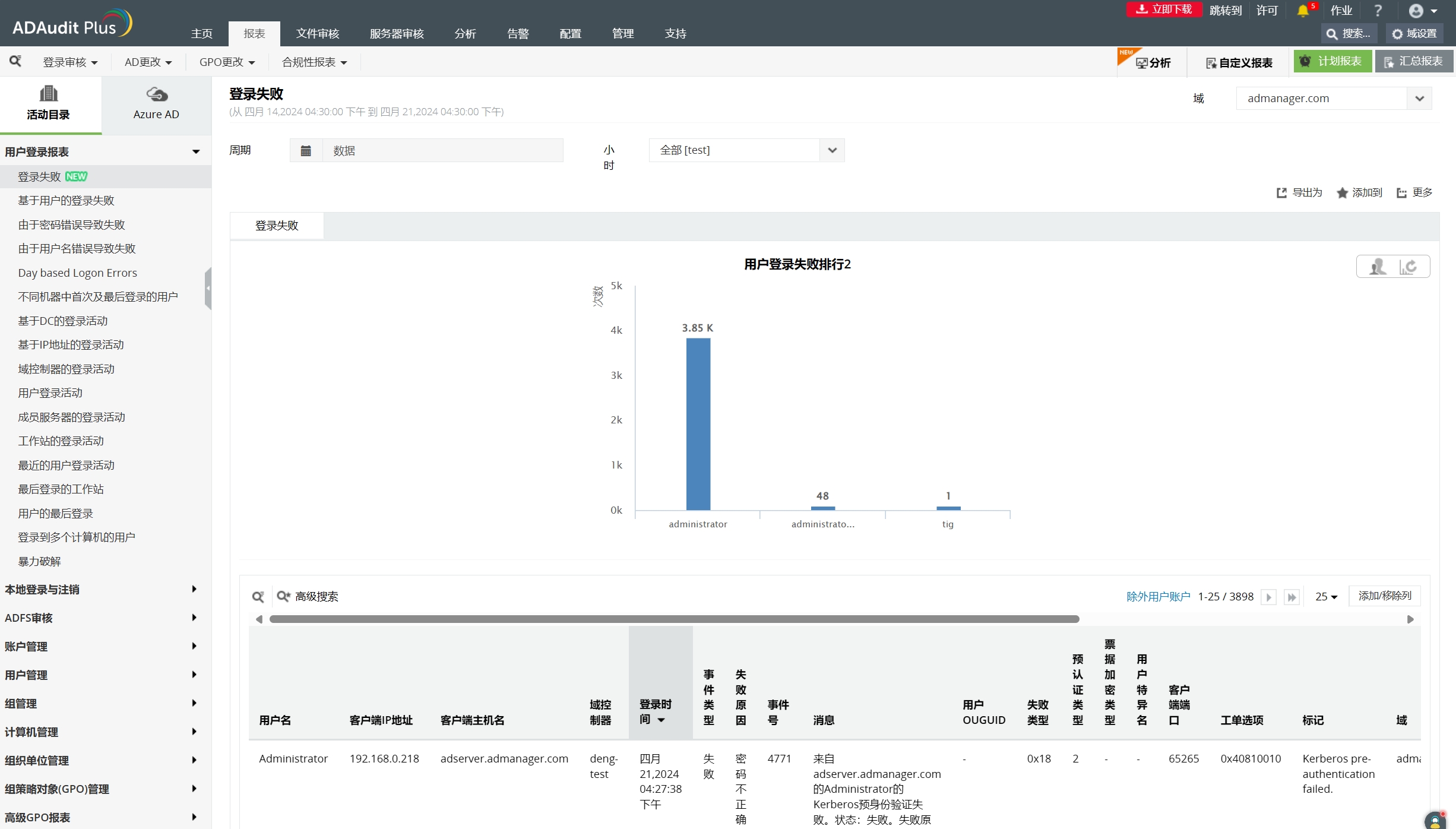Click the 许可 link

point(1267,11)
